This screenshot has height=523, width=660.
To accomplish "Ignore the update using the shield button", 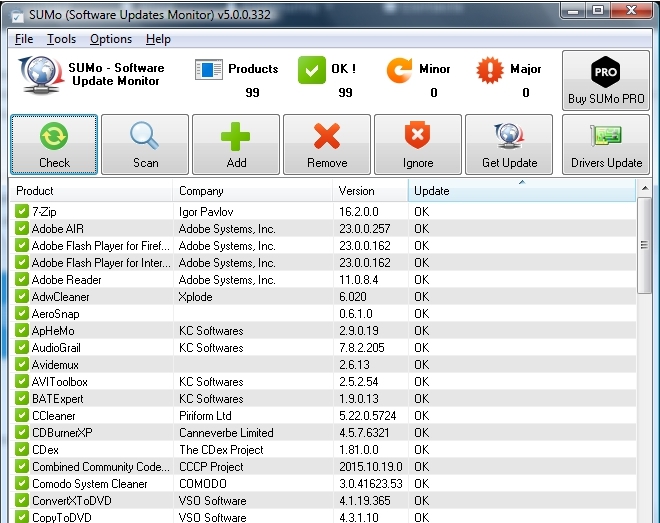I will click(418, 144).
